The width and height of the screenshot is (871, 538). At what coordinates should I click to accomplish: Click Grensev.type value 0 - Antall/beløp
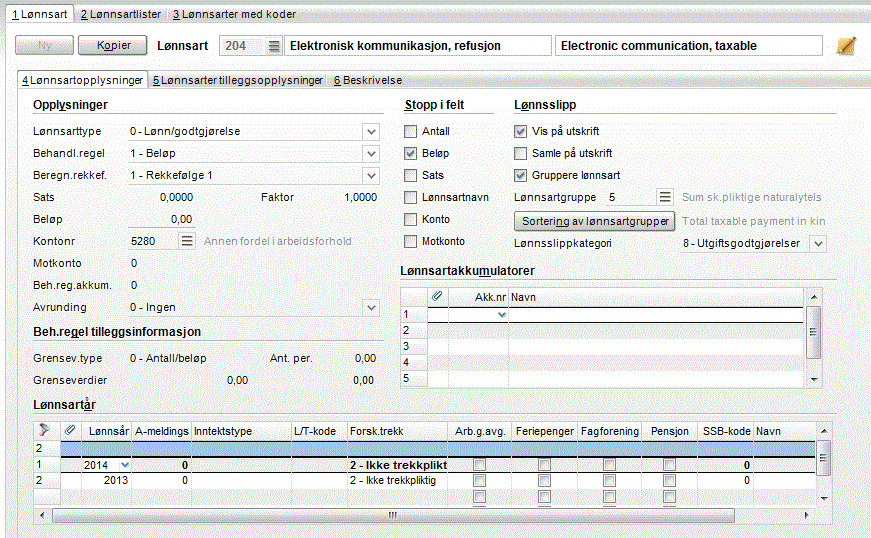pos(168,358)
